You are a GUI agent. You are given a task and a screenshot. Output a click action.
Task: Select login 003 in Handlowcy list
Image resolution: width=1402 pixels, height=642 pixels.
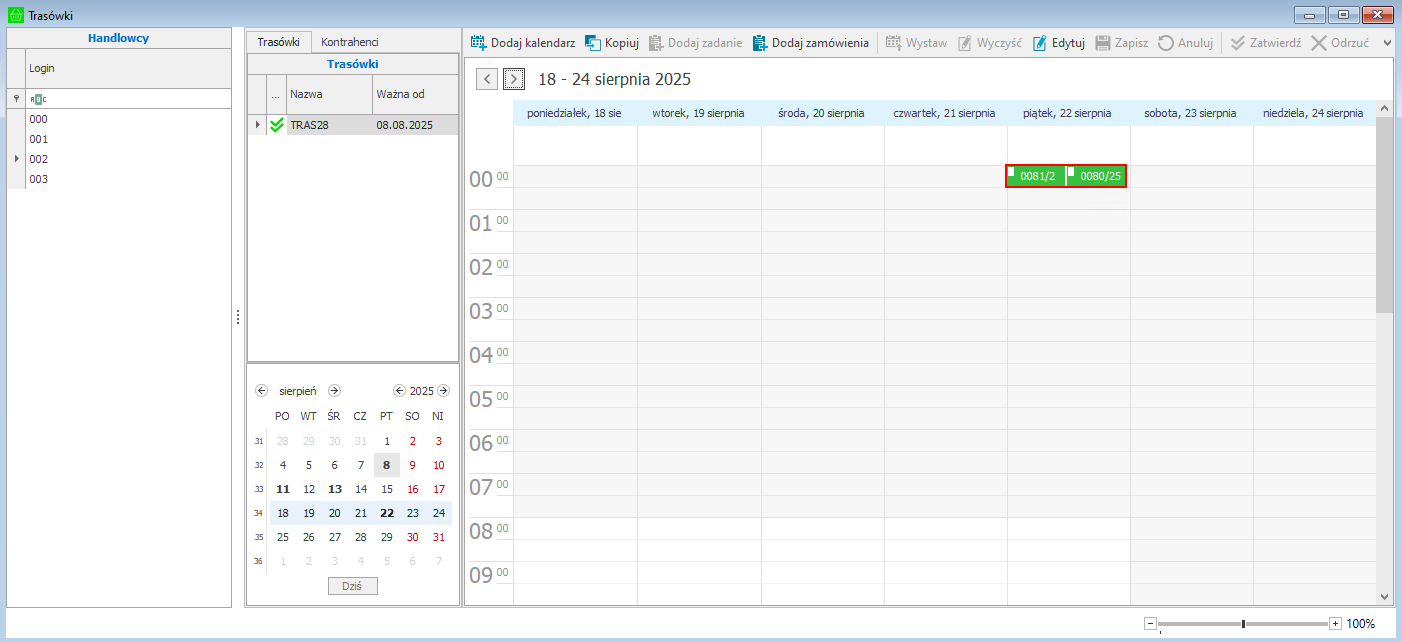point(39,179)
